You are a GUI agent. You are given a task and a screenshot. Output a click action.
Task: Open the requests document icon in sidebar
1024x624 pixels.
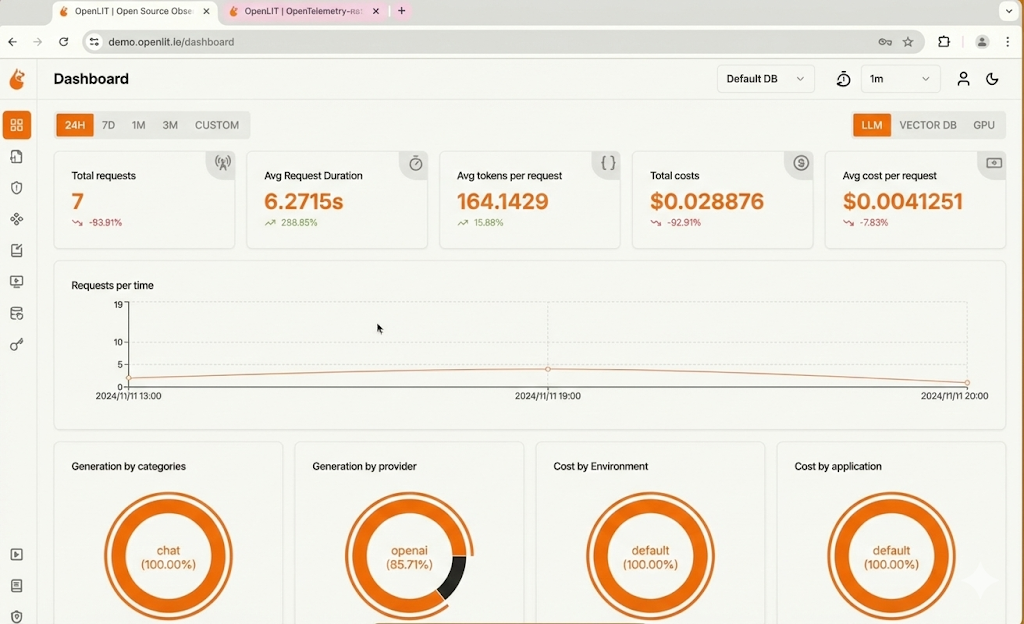(17, 157)
